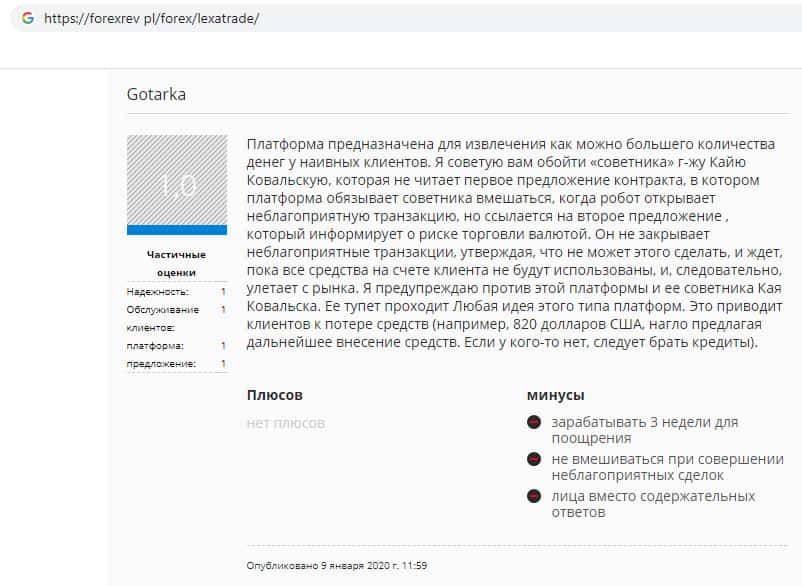The image size is (802, 586).
Task: Click the 'Обслуживание клиентов:' rating row
Action: point(176,319)
